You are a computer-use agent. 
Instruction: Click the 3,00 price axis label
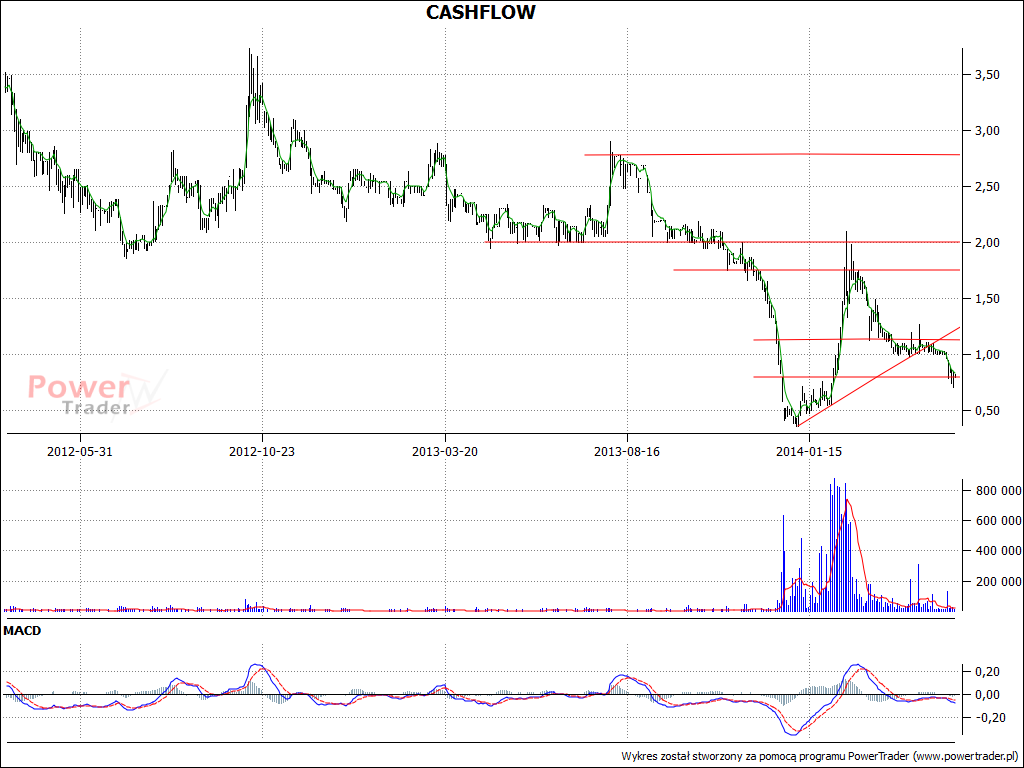tap(987, 131)
